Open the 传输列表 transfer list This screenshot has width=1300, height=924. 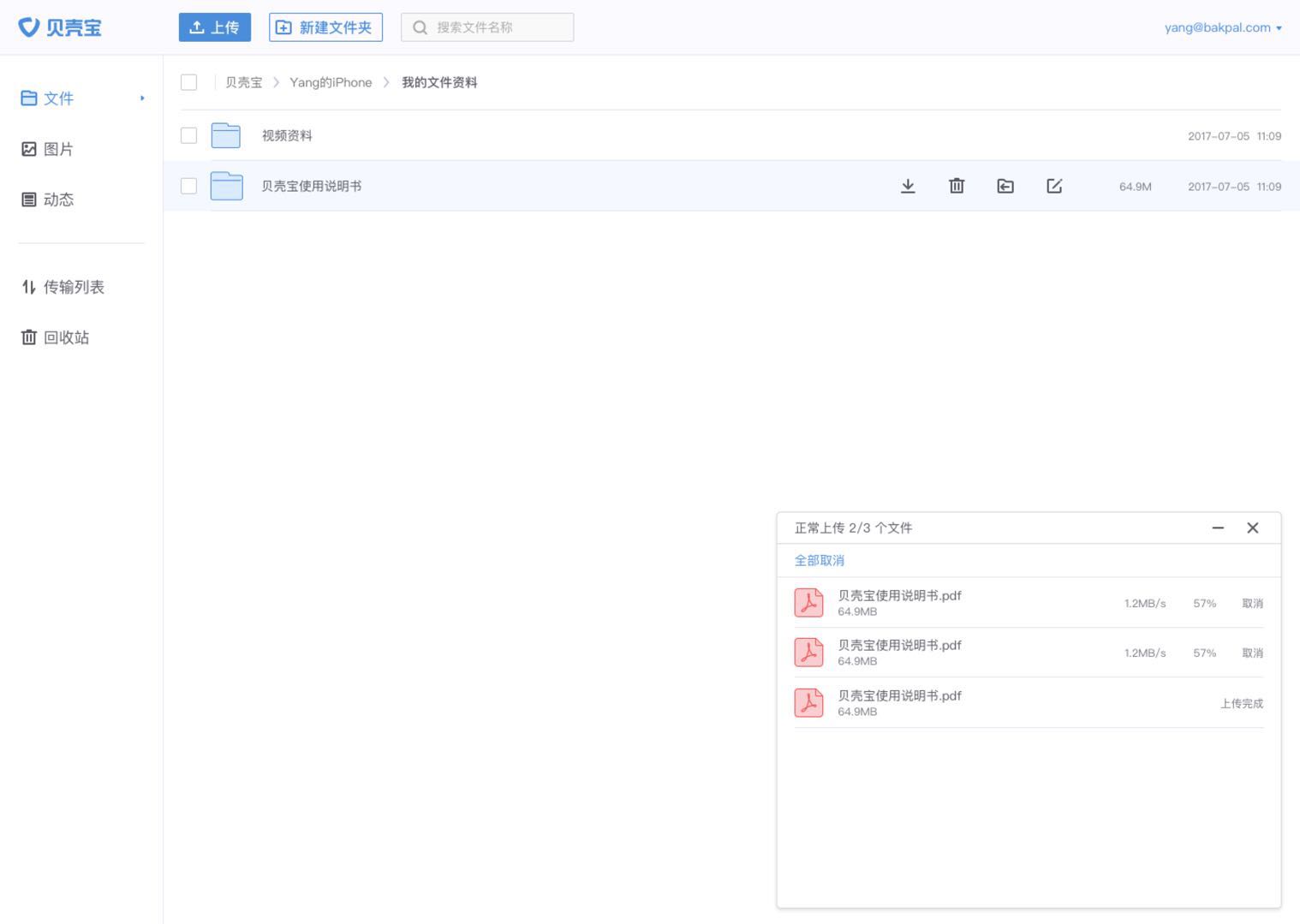pyautogui.click(x=74, y=287)
